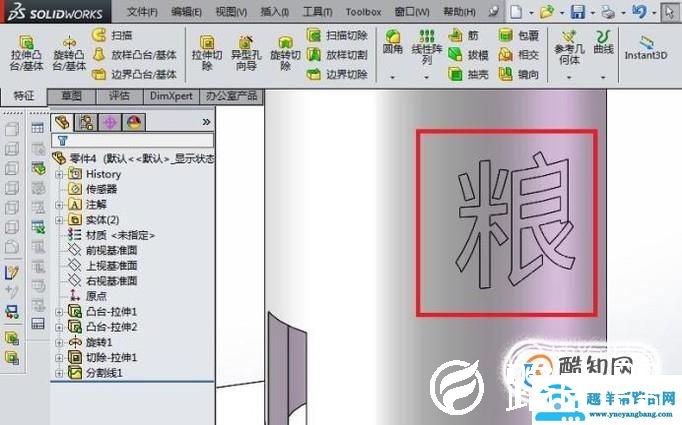Choose the 扫描 sweep feature
This screenshot has height=425, width=682.
pyautogui.click(x=112, y=35)
